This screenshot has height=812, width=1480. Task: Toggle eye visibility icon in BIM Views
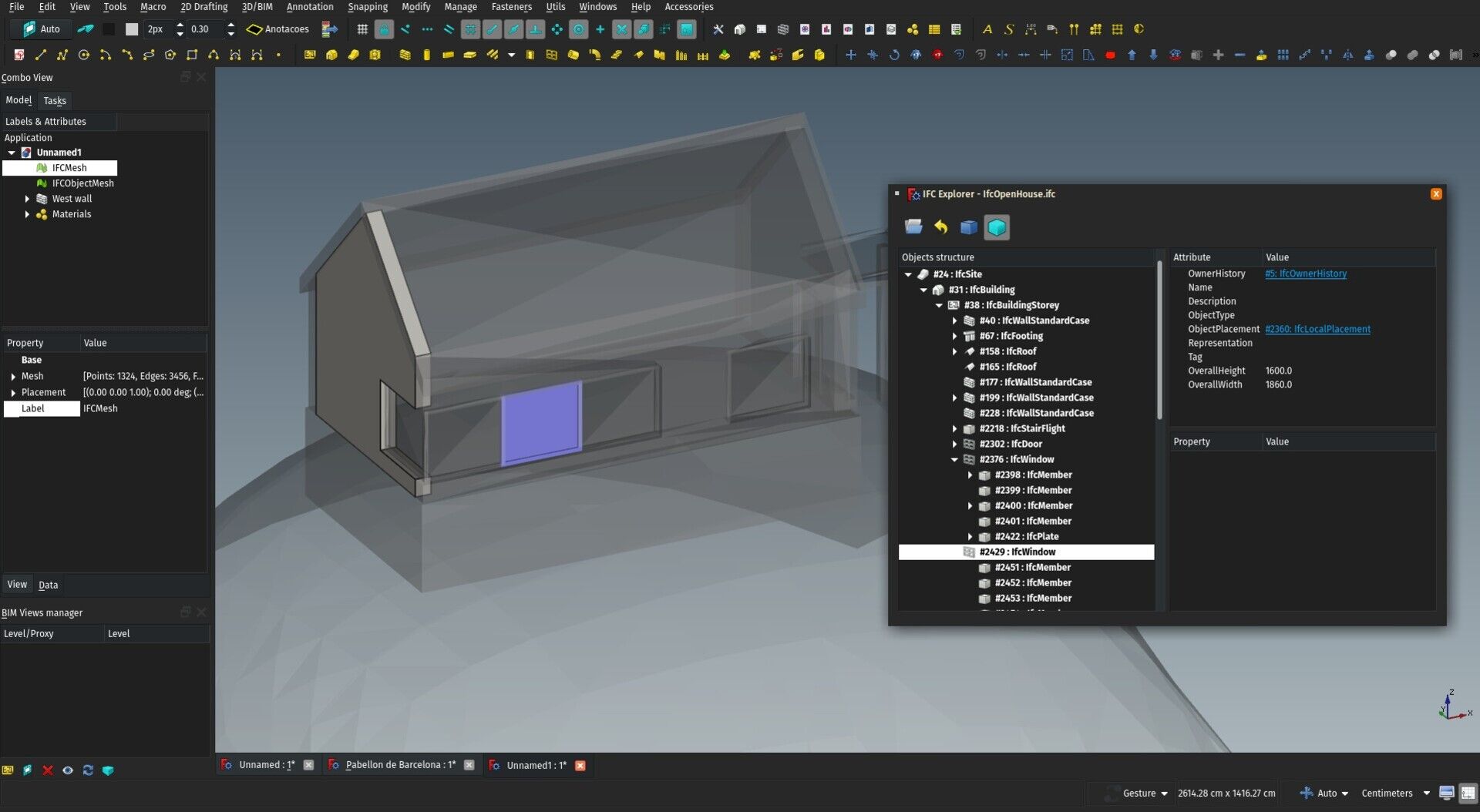[x=68, y=770]
